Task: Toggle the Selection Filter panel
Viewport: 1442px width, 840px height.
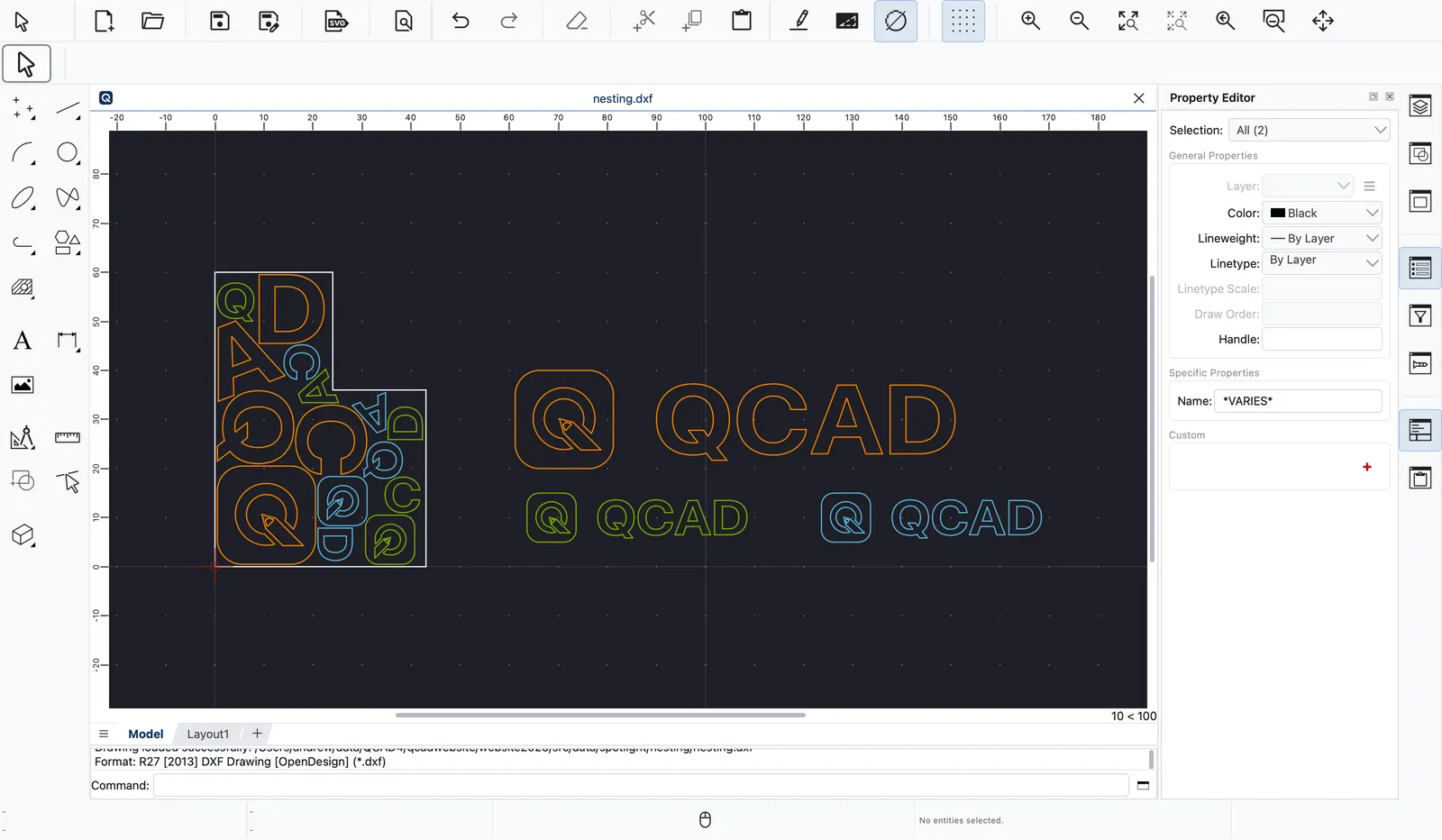Action: point(1420,315)
